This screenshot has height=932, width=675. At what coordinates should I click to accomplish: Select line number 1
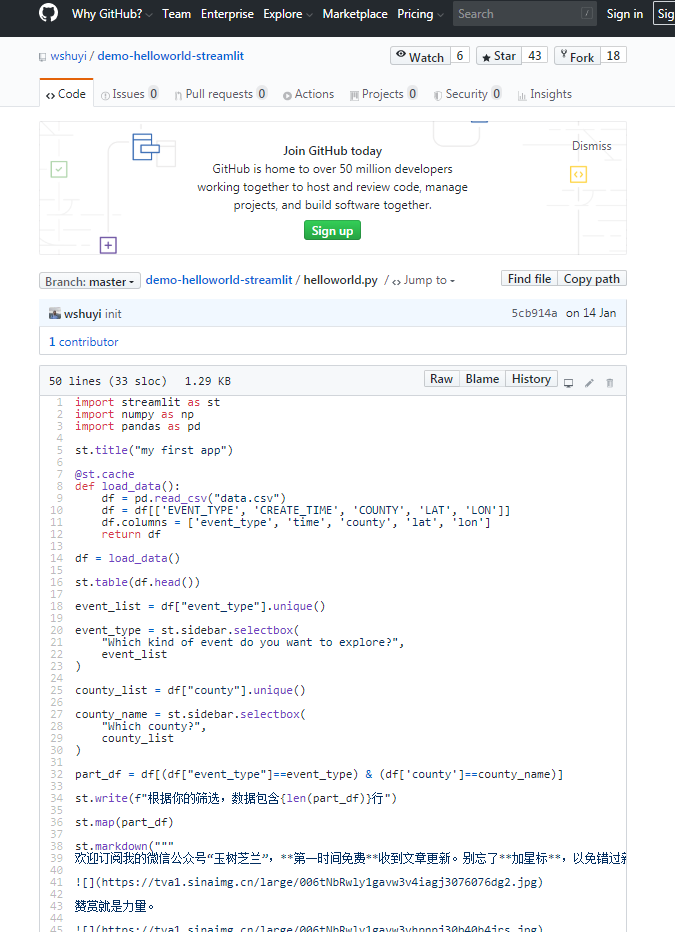[x=59, y=402]
